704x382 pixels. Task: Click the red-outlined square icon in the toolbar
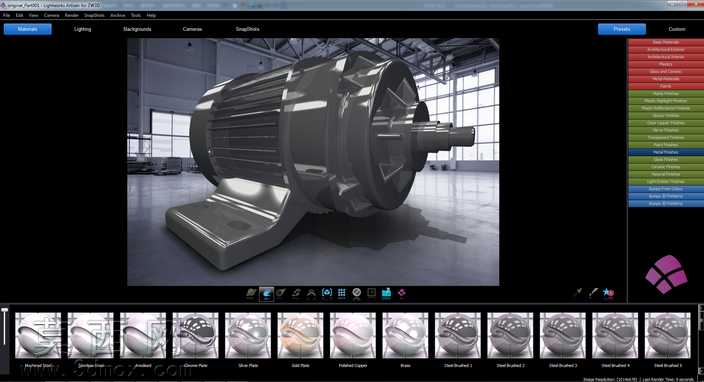tap(371, 293)
